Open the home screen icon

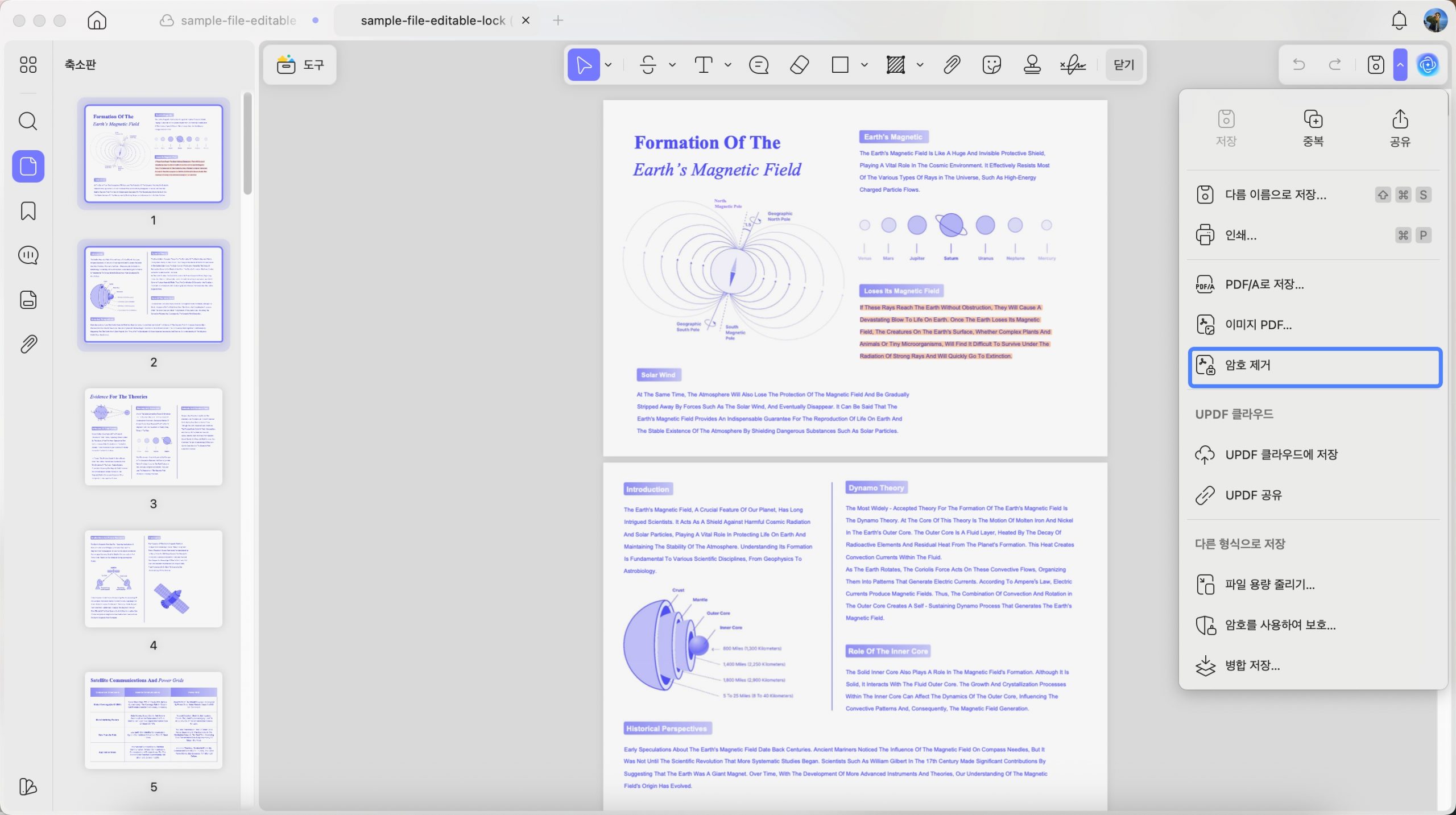[x=97, y=20]
